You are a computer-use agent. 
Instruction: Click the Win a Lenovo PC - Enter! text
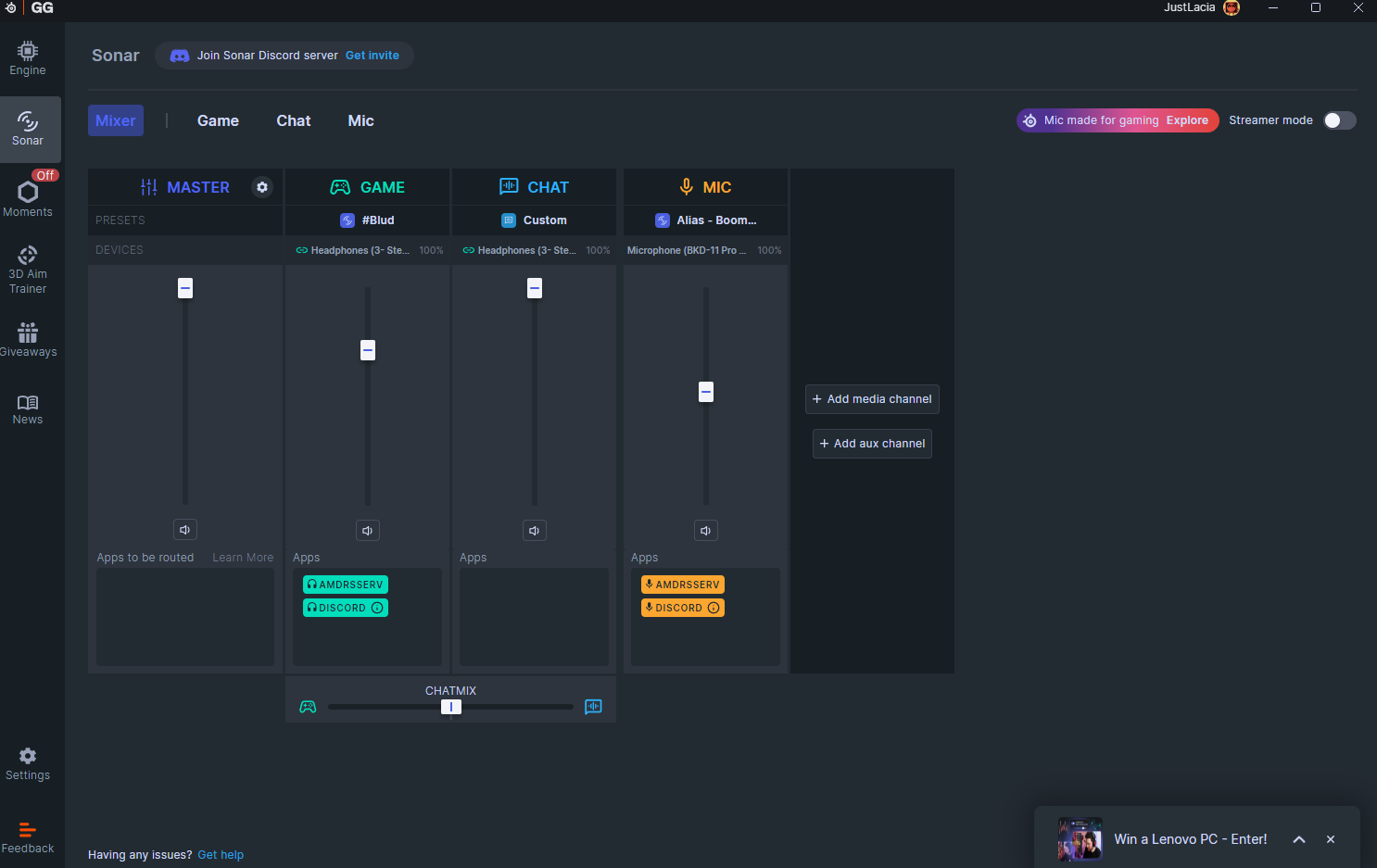[1191, 839]
